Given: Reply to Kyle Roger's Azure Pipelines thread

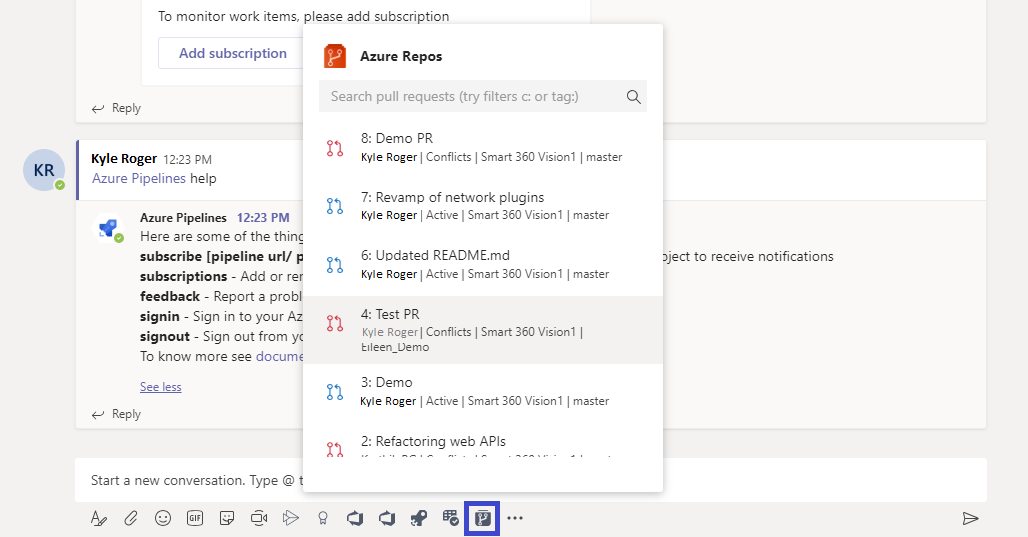Looking at the screenshot, I should tap(117, 414).
